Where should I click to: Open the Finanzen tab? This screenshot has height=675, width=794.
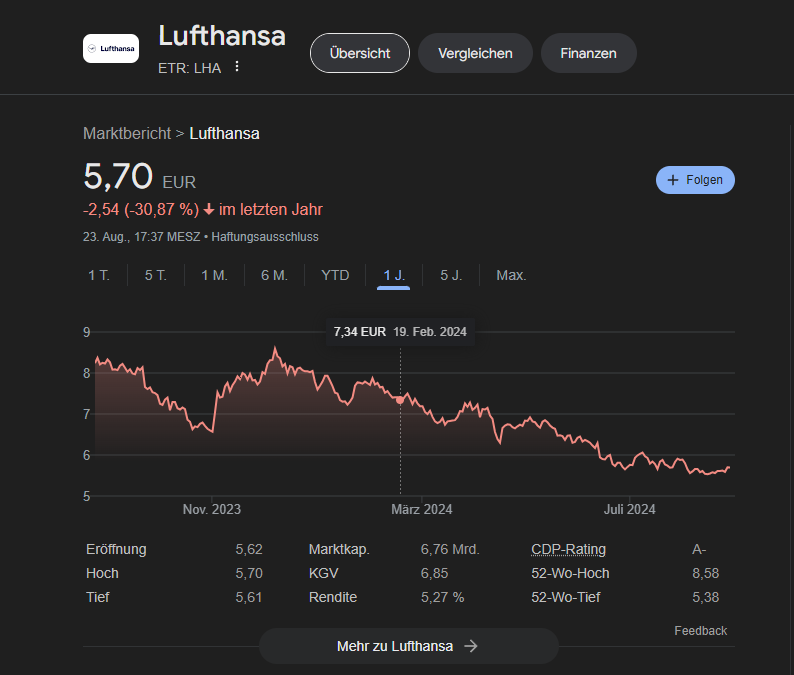(x=588, y=53)
